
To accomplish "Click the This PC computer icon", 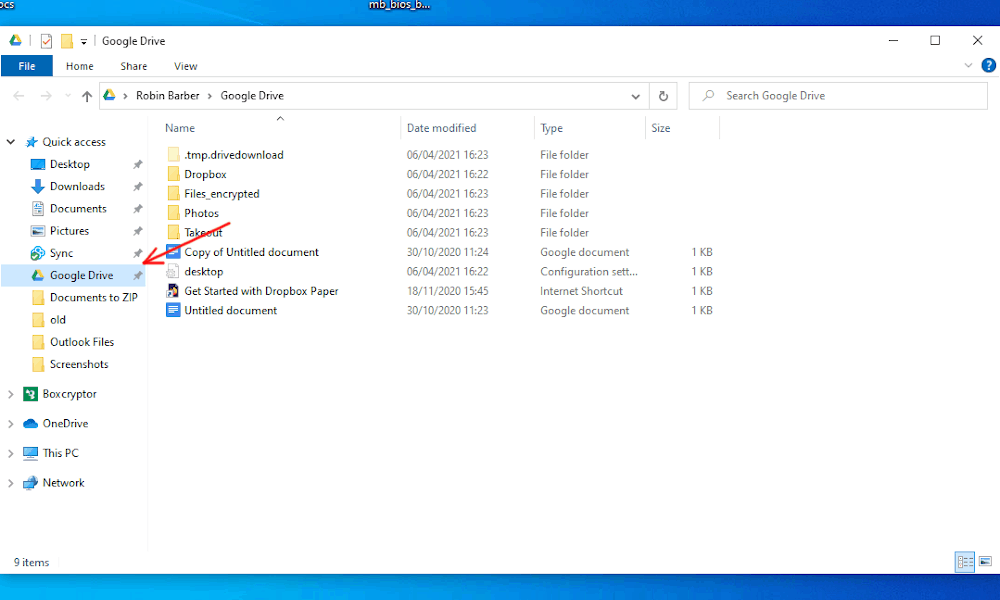I will click(30, 453).
